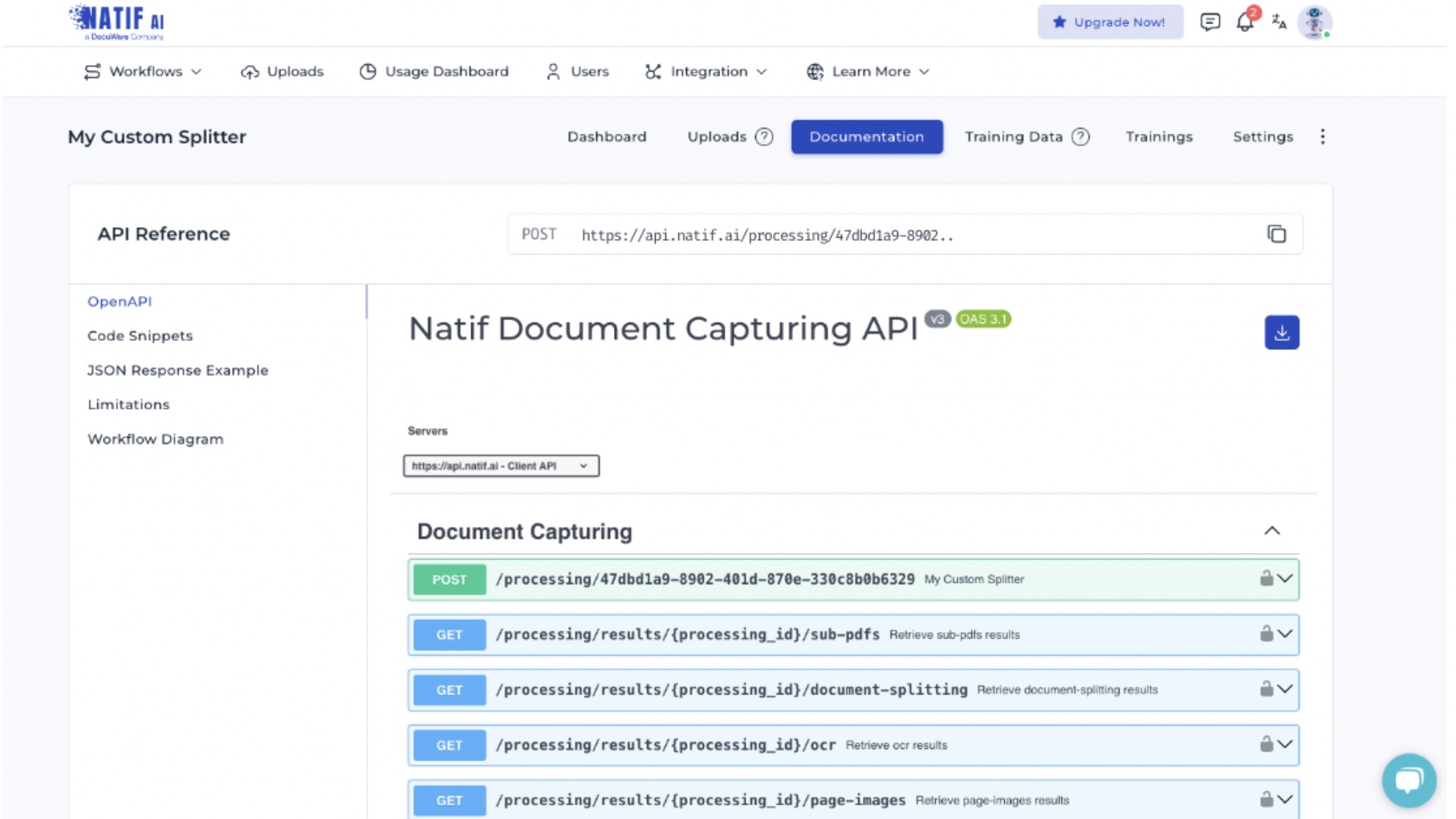Download the OpenAPI specification
Screen dimensions: 1456x819
tap(1281, 332)
